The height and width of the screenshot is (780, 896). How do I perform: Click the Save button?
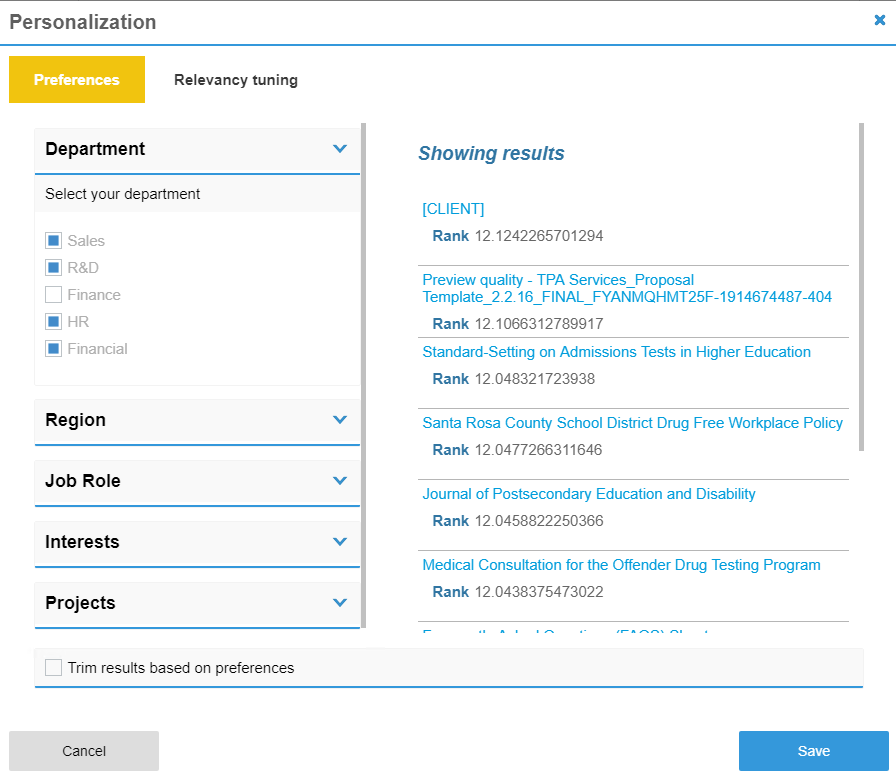tap(813, 751)
